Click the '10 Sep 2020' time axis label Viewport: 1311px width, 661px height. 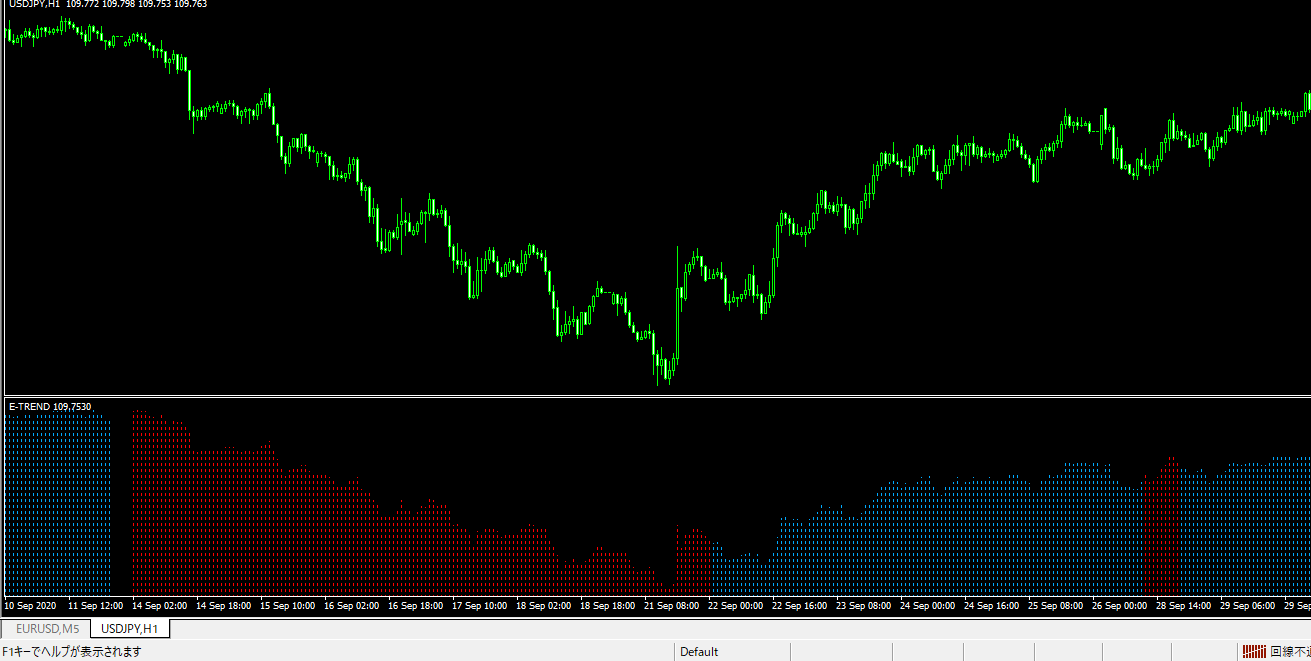31,606
